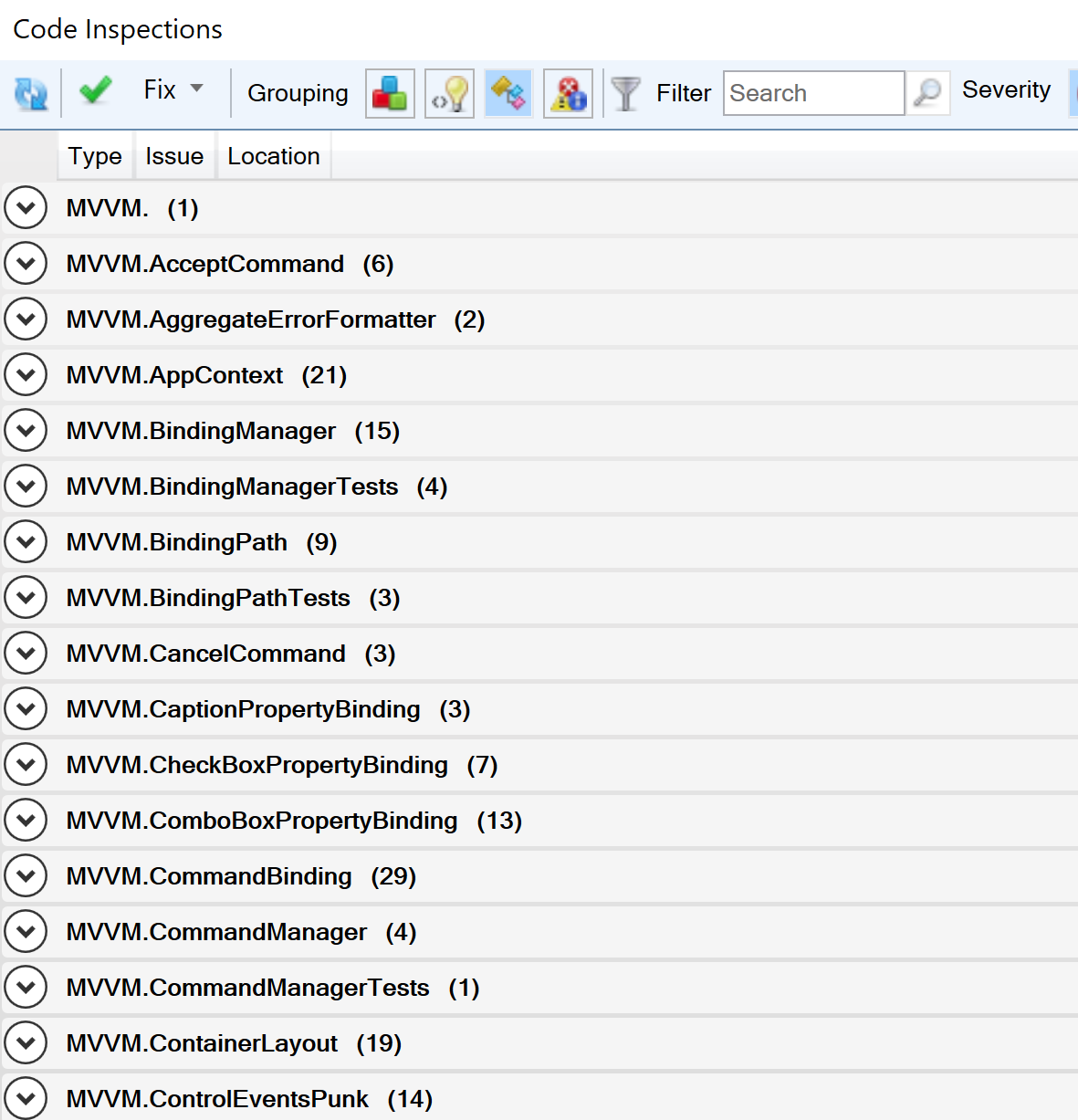
Task: Expand the MVVM.BindingManagerTests chevron
Action: coord(26,487)
